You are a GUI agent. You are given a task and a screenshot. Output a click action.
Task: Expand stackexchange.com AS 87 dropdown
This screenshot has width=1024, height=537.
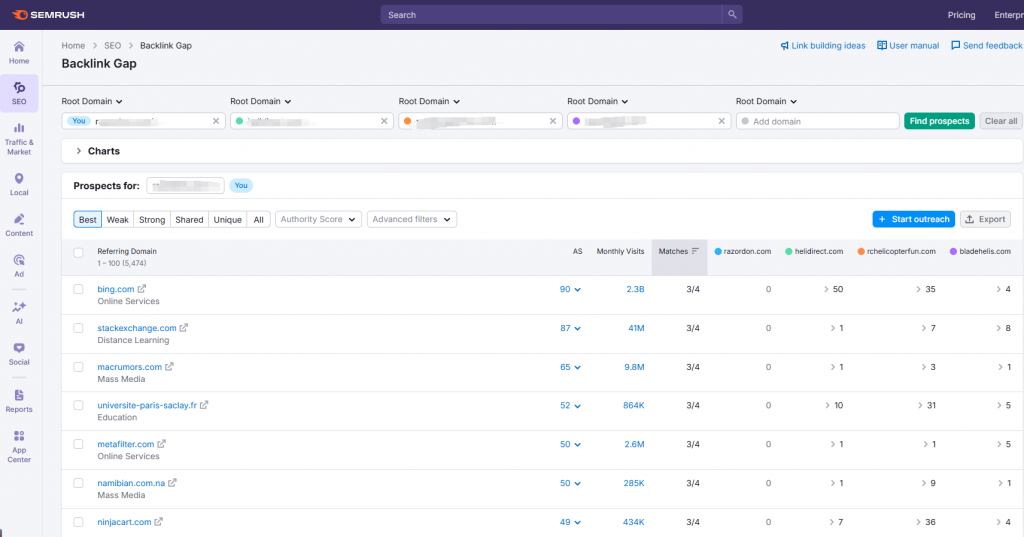coord(570,328)
